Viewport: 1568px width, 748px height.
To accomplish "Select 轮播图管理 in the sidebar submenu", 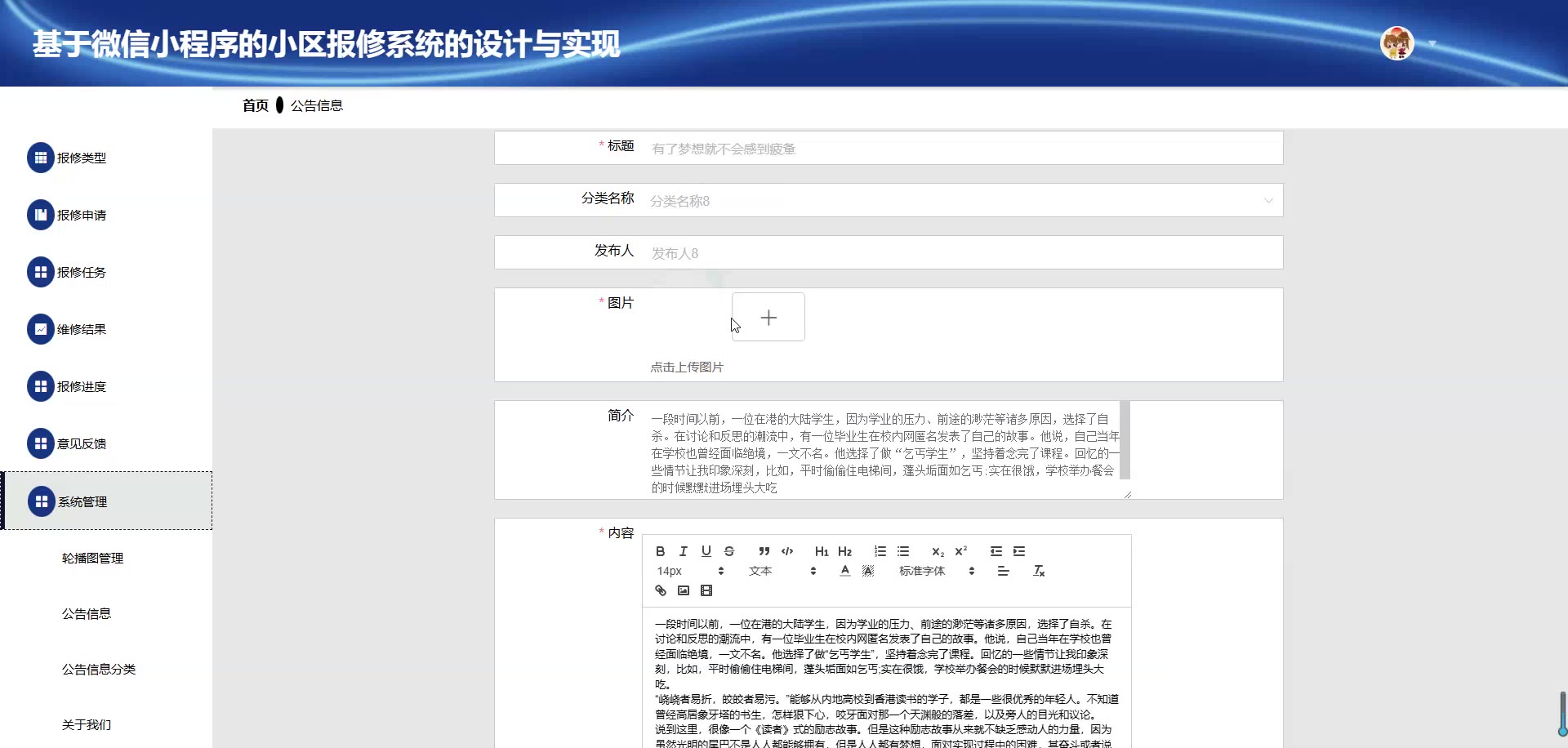I will click(92, 559).
